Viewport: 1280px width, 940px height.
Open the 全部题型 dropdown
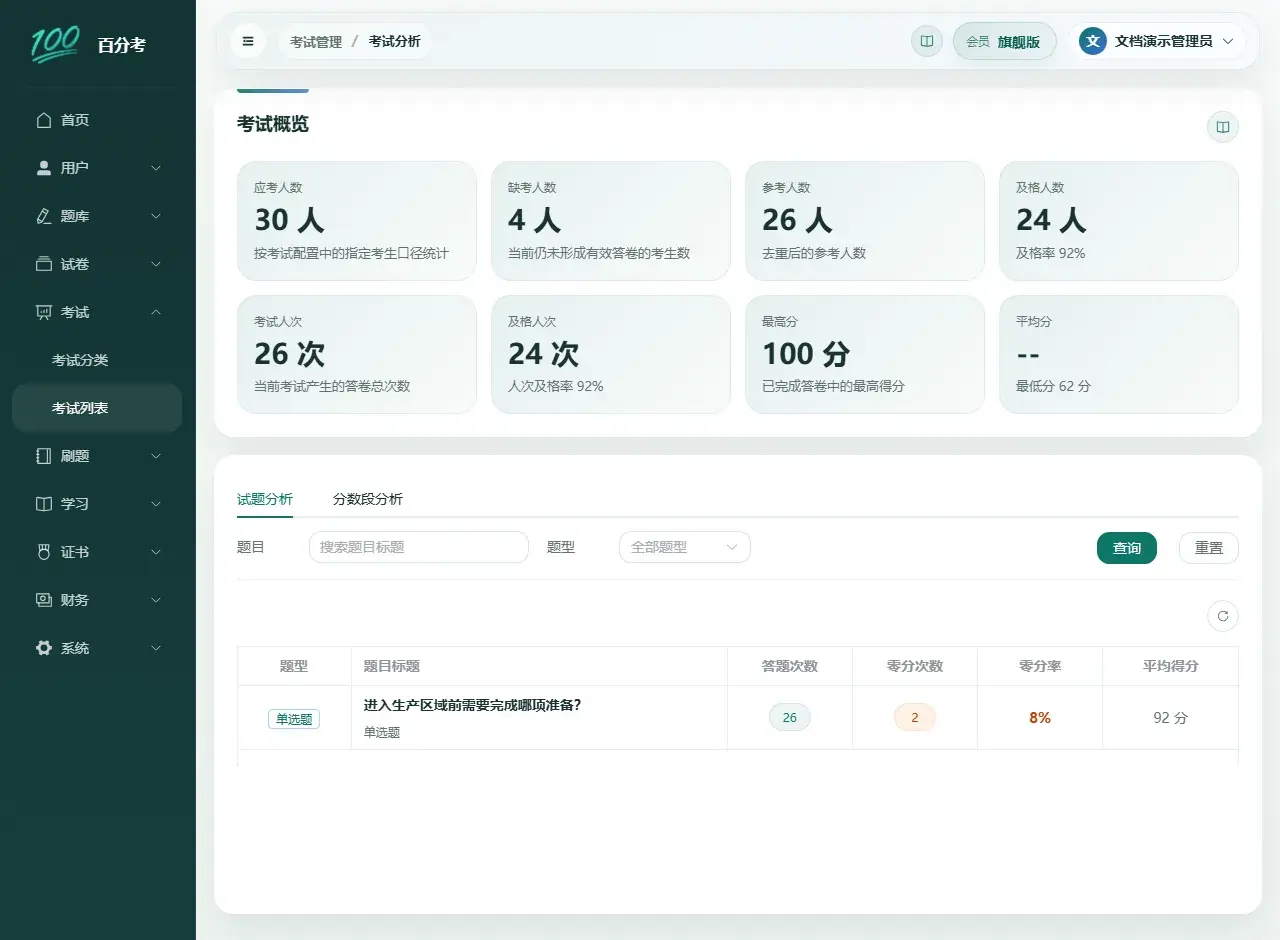(685, 547)
